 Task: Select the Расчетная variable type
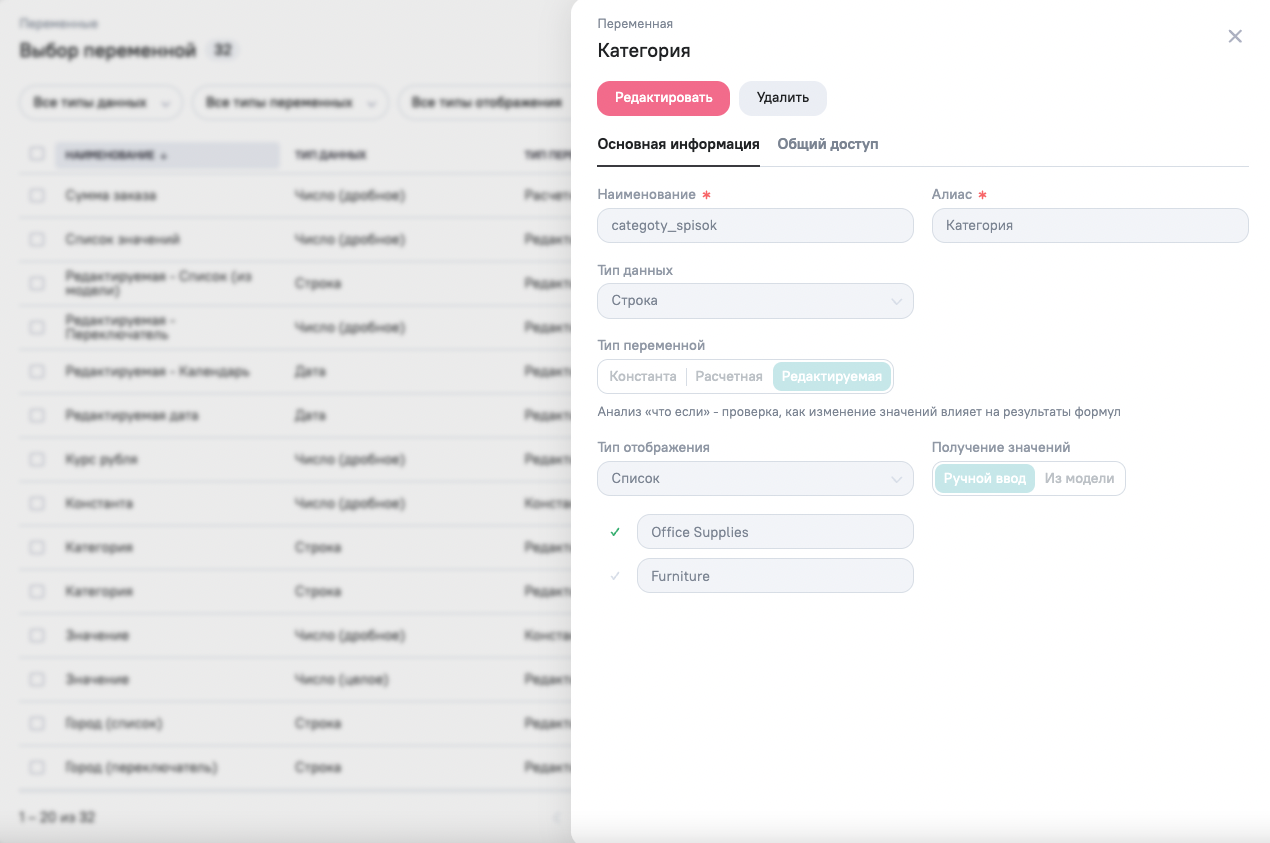(729, 377)
